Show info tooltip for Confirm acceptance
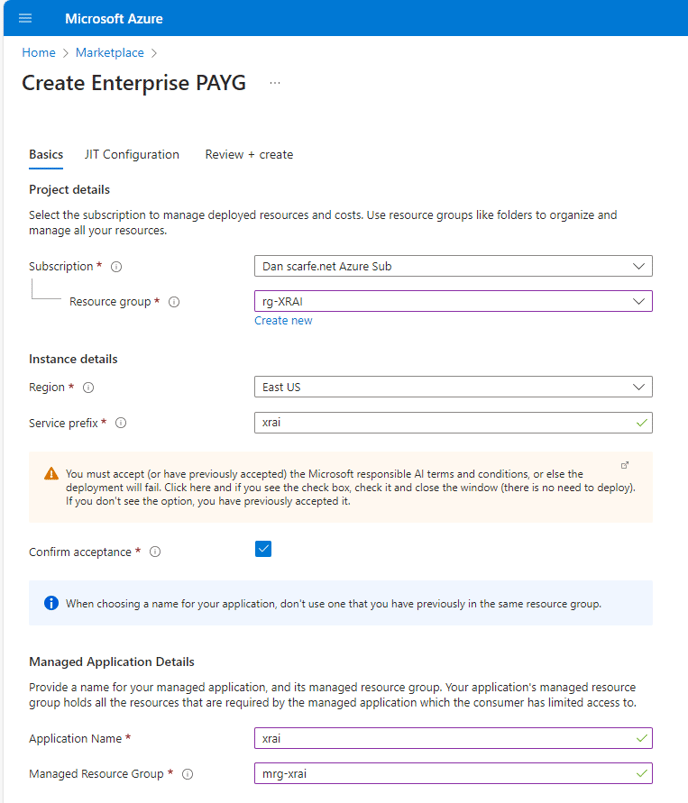This screenshot has width=688, height=803. tap(155, 552)
